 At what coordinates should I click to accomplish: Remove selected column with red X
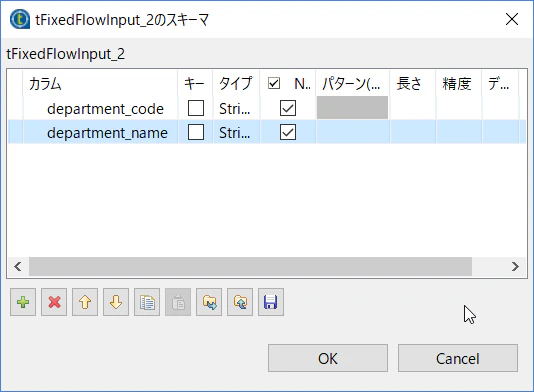[x=54, y=302]
